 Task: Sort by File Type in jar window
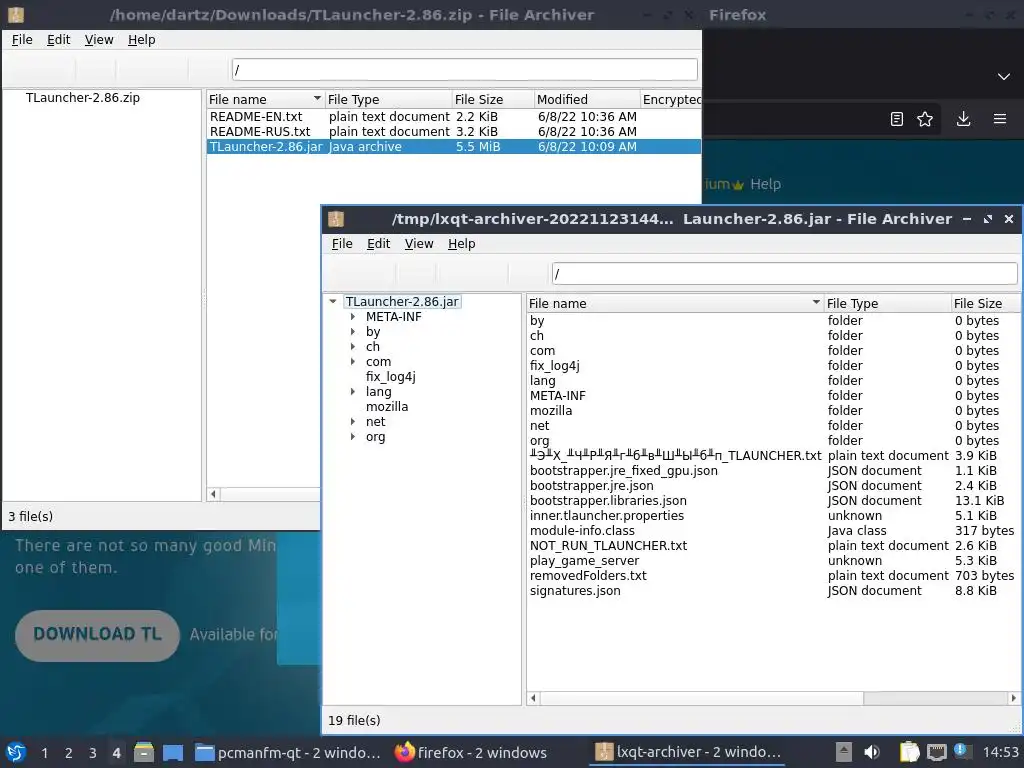[x=887, y=304]
